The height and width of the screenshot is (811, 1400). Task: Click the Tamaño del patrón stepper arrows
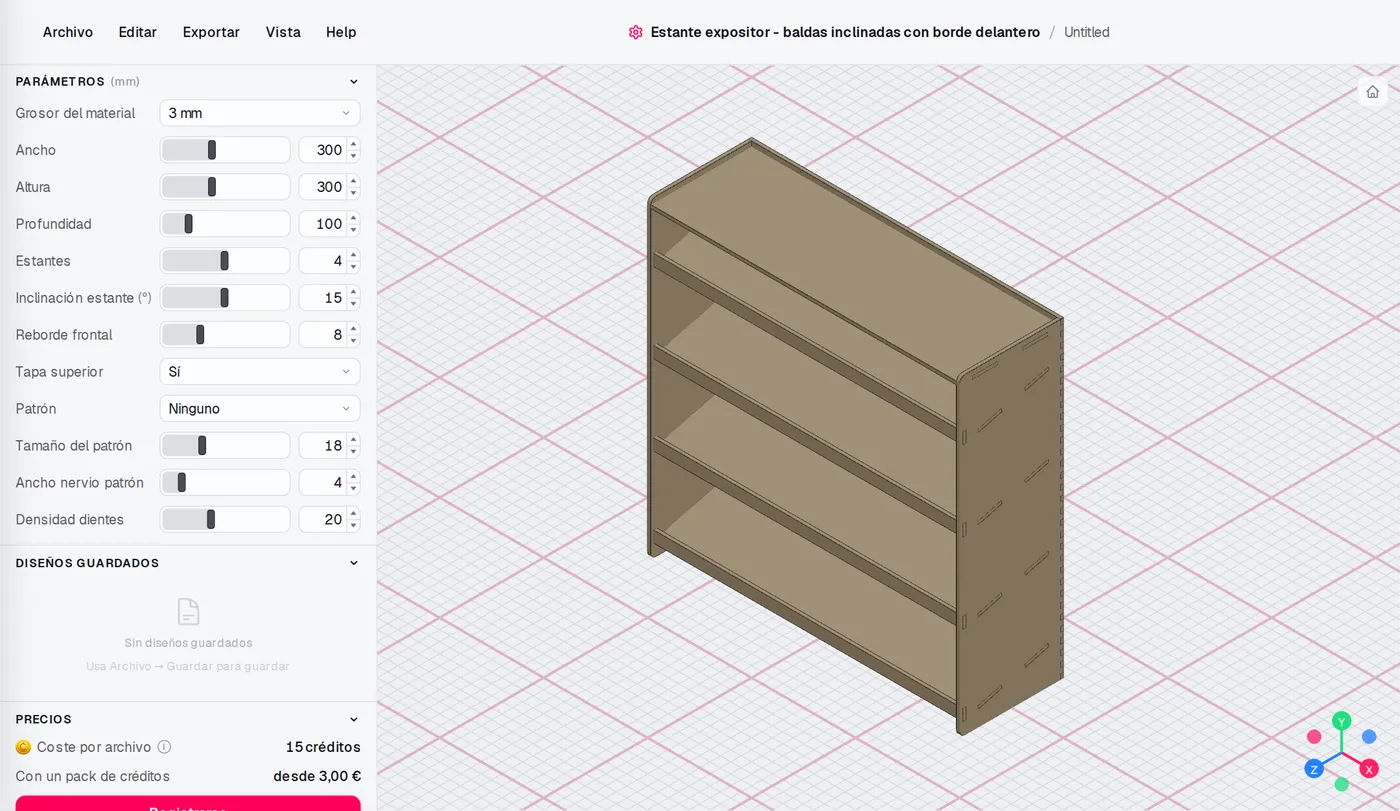coord(353,446)
